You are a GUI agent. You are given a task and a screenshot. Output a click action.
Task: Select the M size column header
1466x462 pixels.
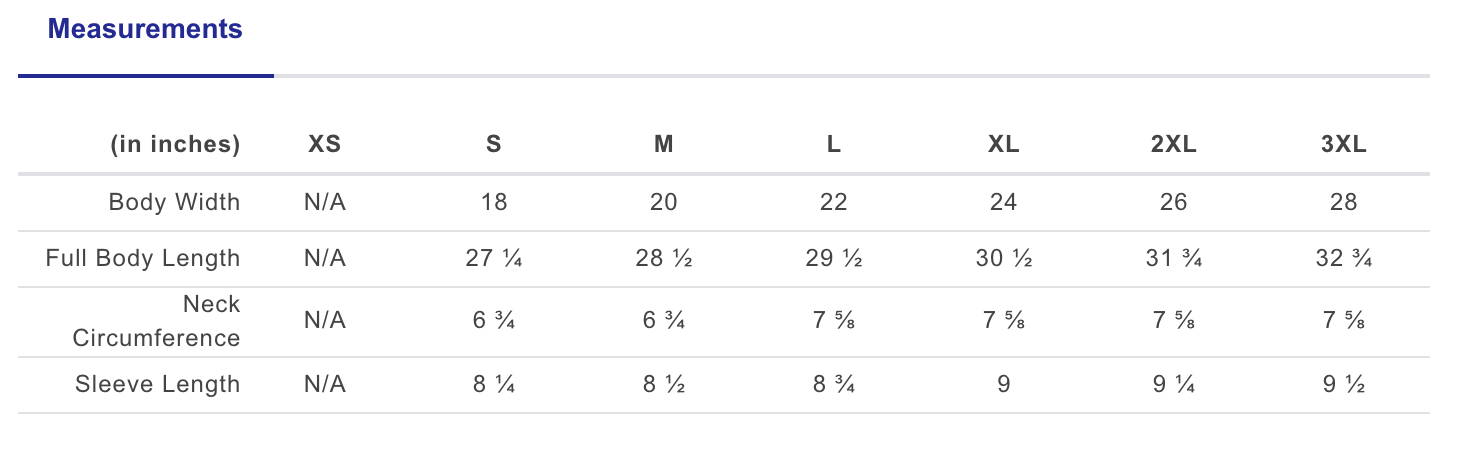click(664, 144)
